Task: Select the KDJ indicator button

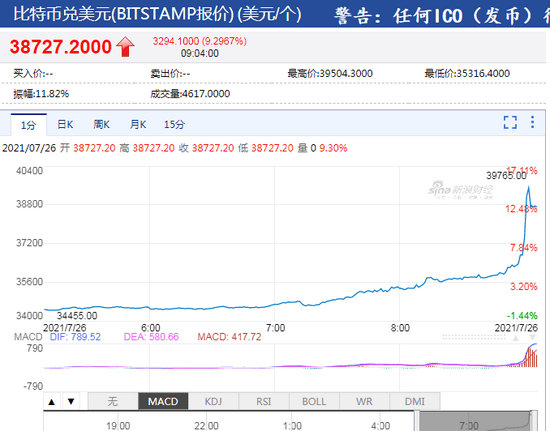Action: point(213,401)
